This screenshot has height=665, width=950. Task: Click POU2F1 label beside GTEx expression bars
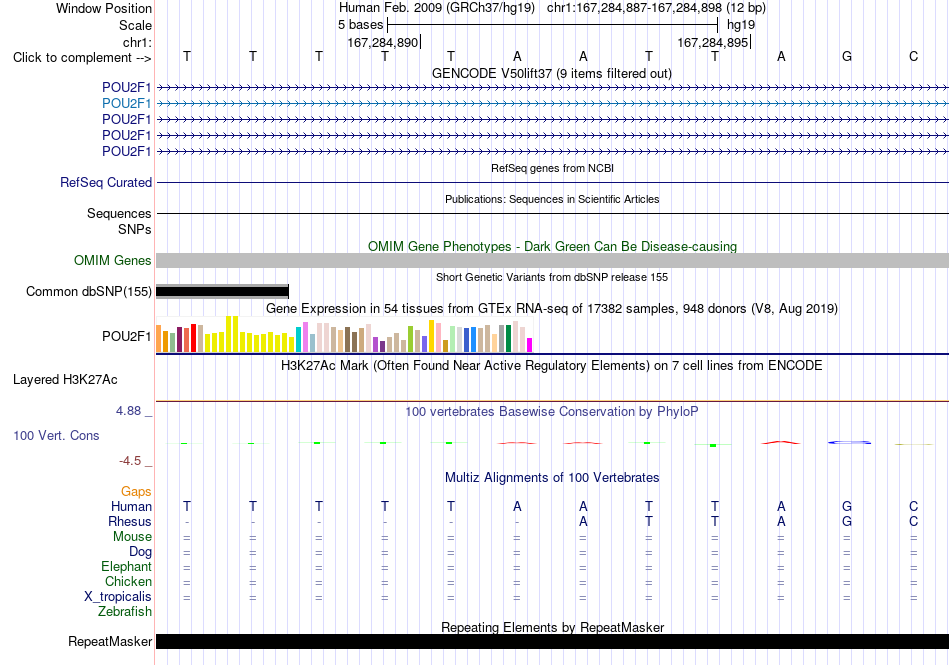click(x=126, y=337)
